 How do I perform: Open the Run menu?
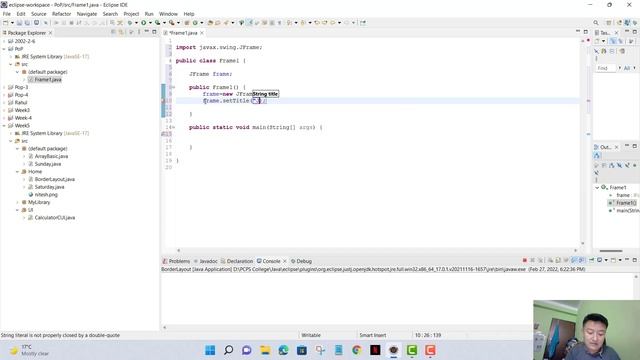click(149, 14)
